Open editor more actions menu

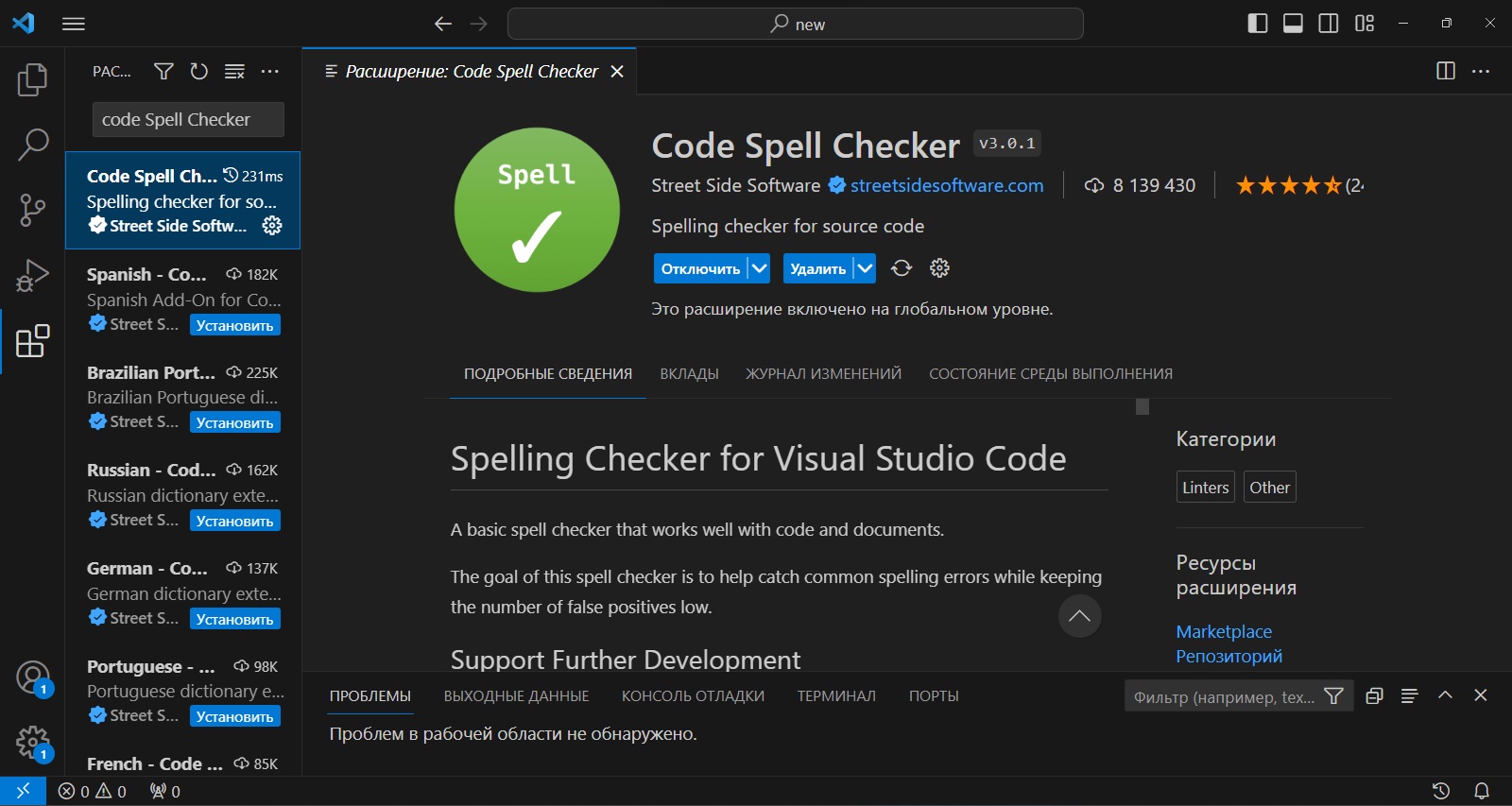tap(1481, 71)
